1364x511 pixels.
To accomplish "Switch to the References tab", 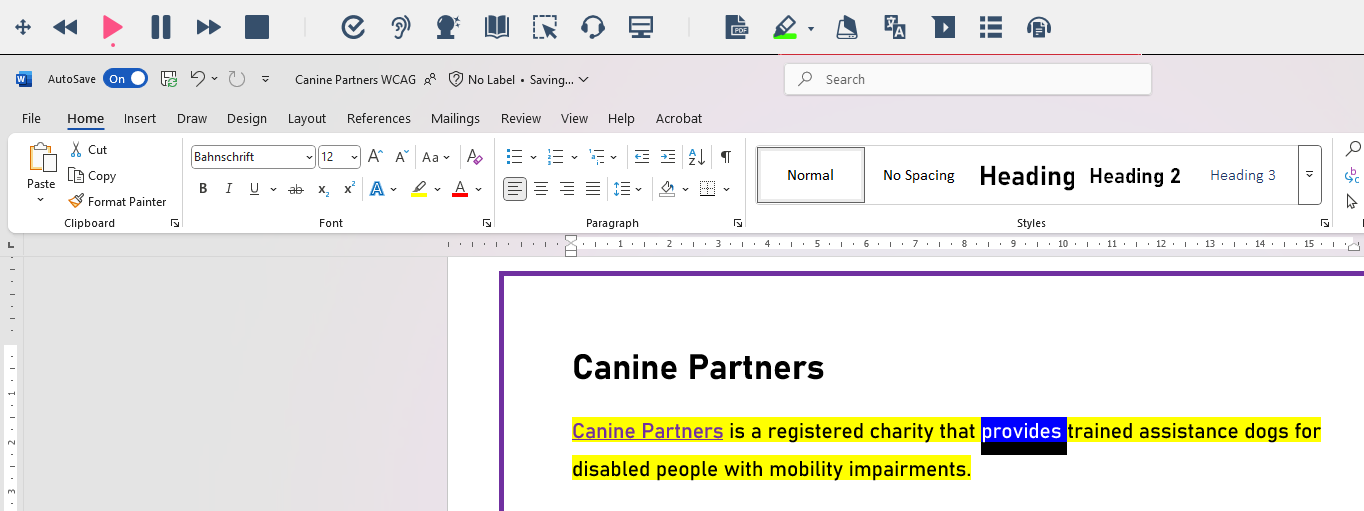I will (x=379, y=118).
